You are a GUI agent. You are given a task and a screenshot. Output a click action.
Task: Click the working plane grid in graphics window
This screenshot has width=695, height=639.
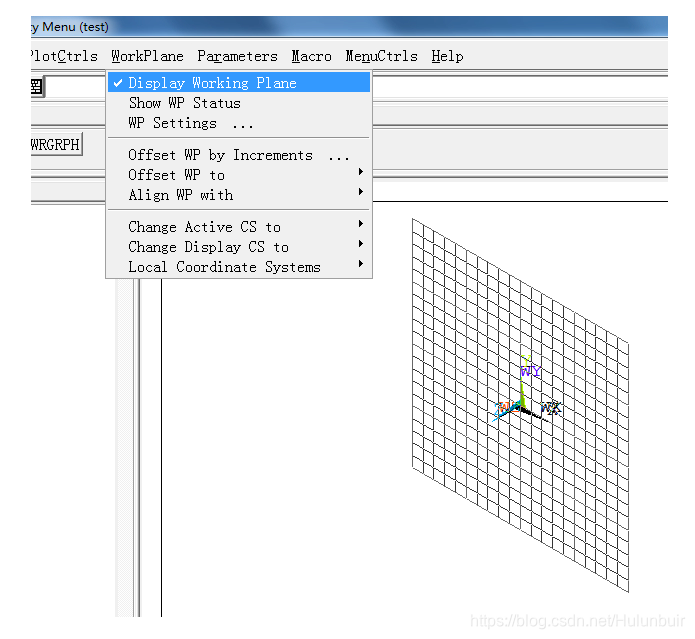tap(460, 300)
